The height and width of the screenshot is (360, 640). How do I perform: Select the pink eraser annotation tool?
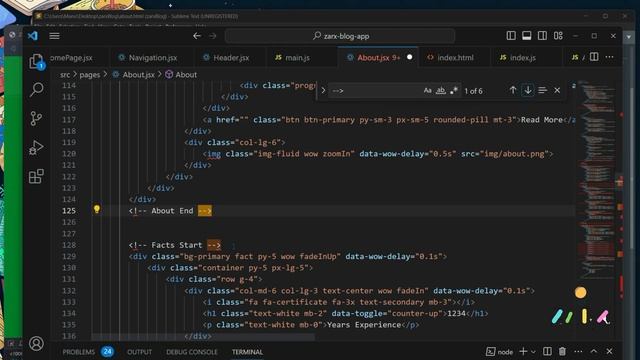[x=603, y=317]
